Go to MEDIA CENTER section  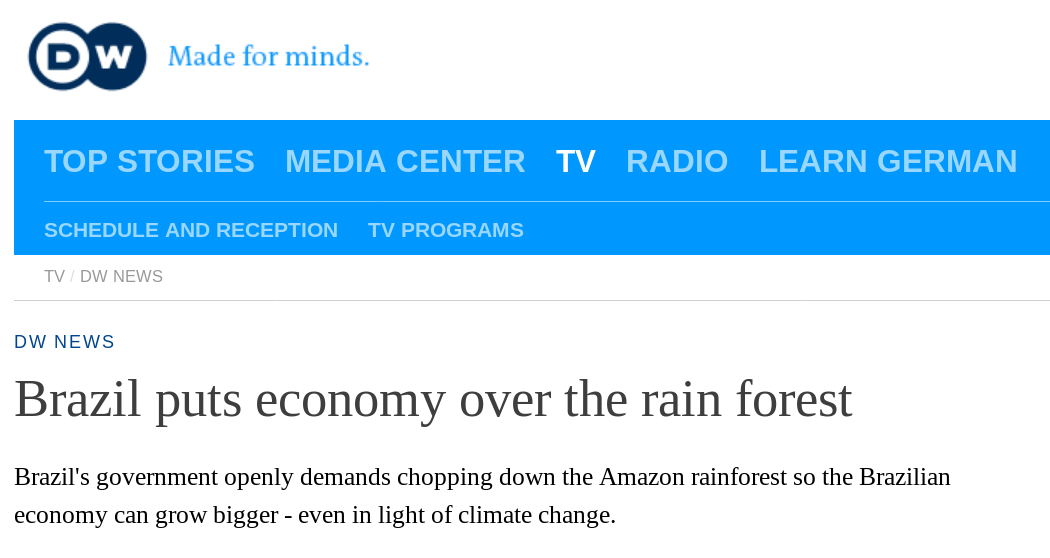tap(405, 161)
